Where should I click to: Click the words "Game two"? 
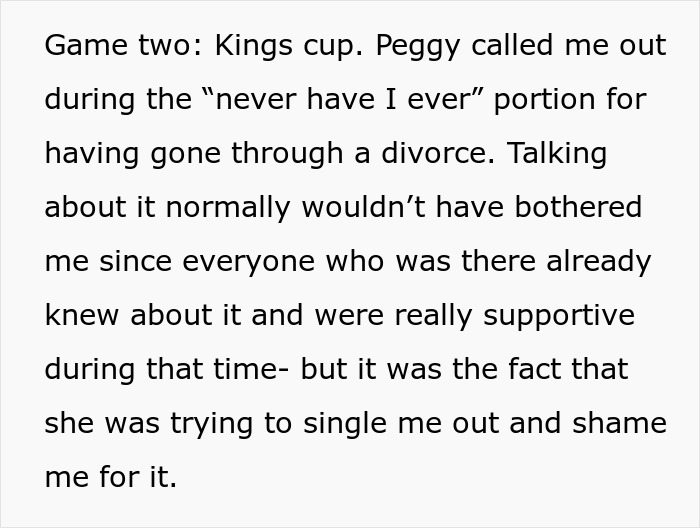point(105,47)
